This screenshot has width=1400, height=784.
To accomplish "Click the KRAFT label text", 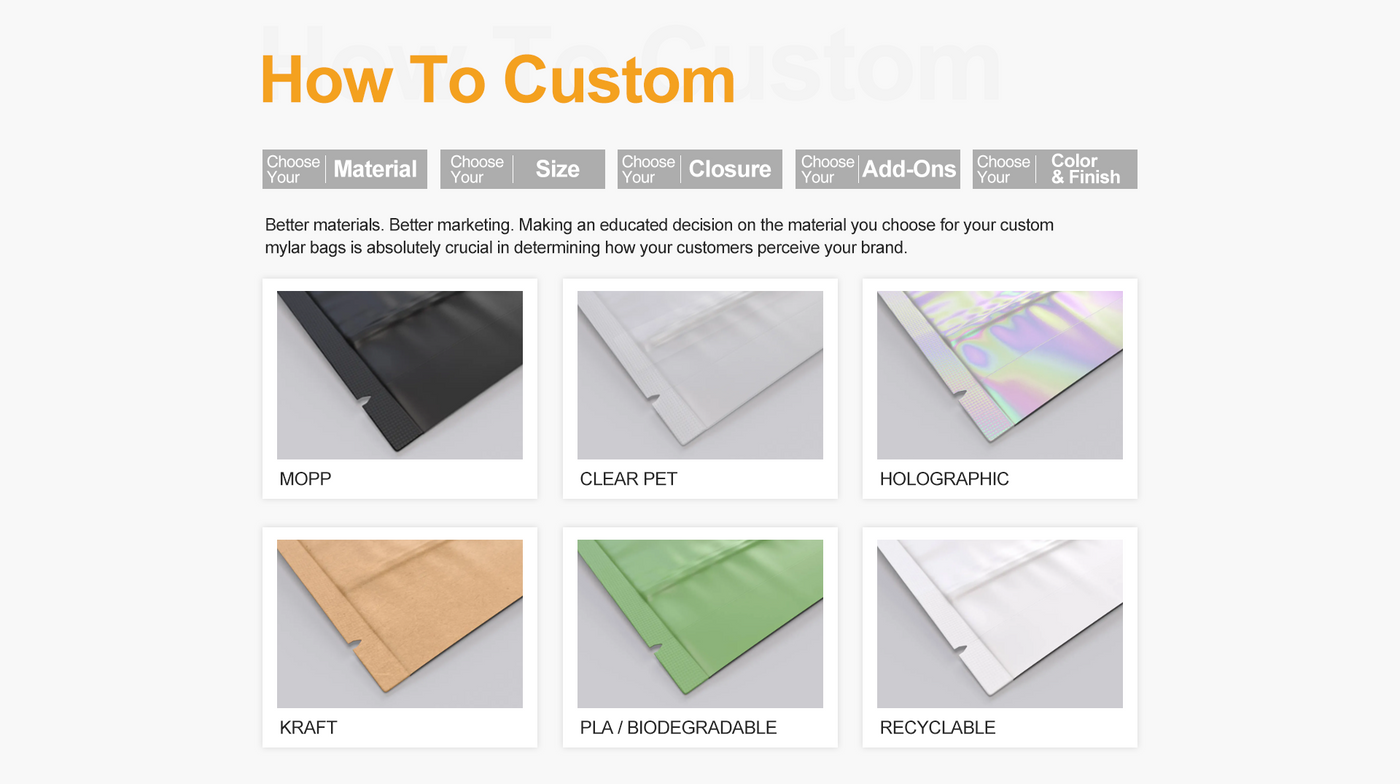I will point(308,728).
